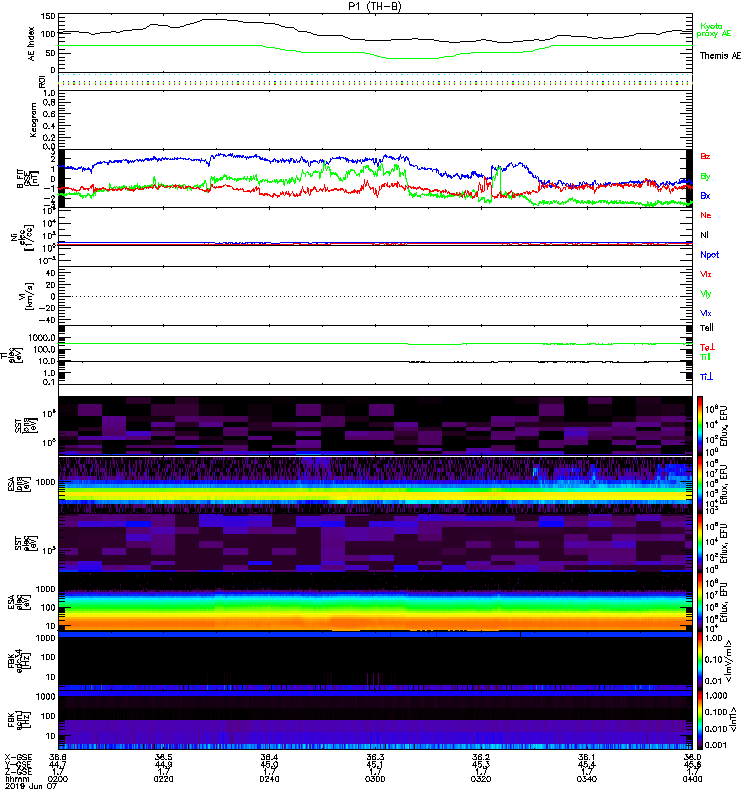Click the "<|mV/m|>" color bar label
Screen dimensions: 750x800
click(x=729, y=661)
